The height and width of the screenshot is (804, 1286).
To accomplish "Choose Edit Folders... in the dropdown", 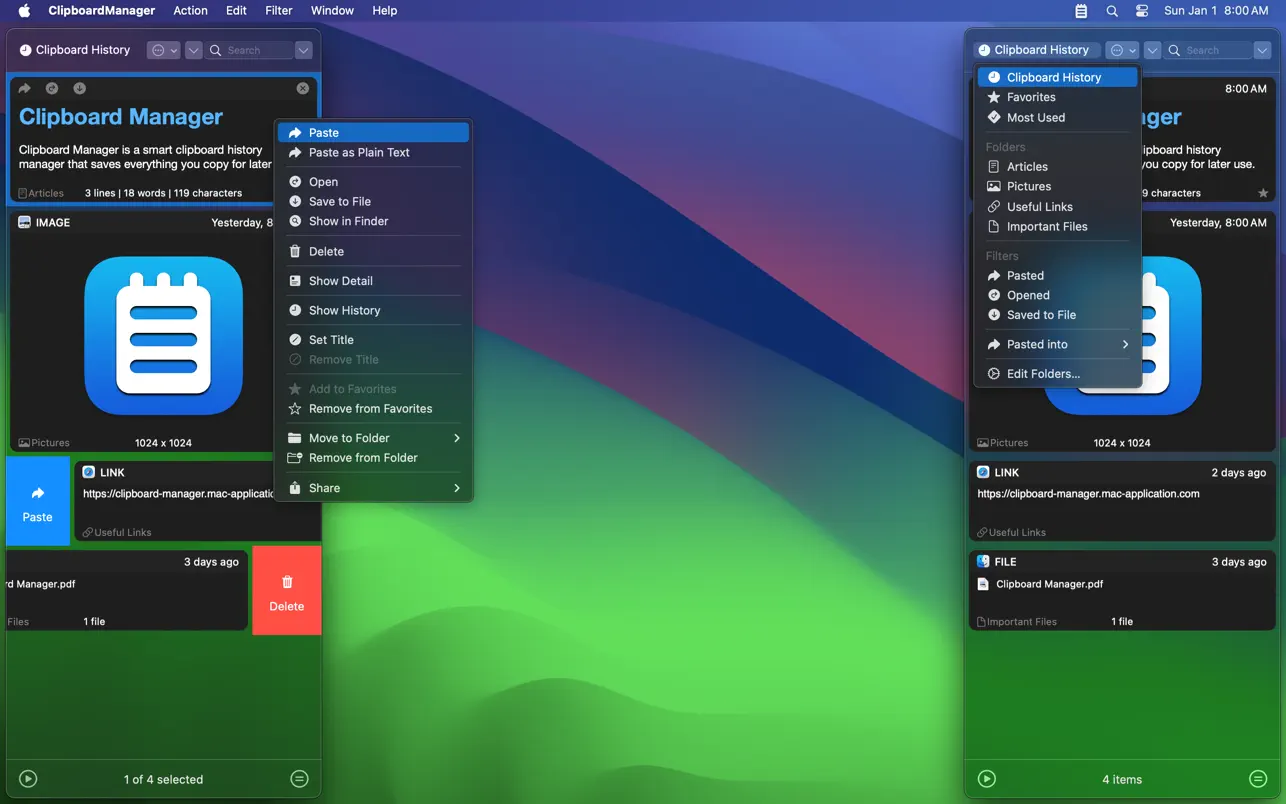I will pyautogui.click(x=1057, y=374).
